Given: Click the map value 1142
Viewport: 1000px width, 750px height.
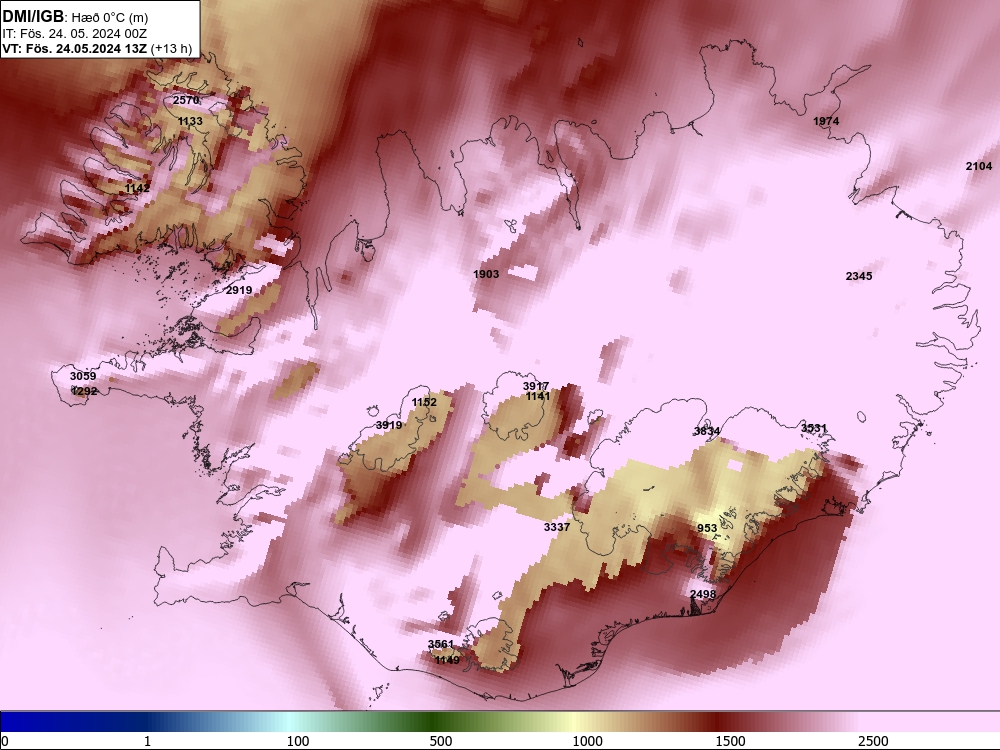Looking at the screenshot, I should click(x=137, y=188).
